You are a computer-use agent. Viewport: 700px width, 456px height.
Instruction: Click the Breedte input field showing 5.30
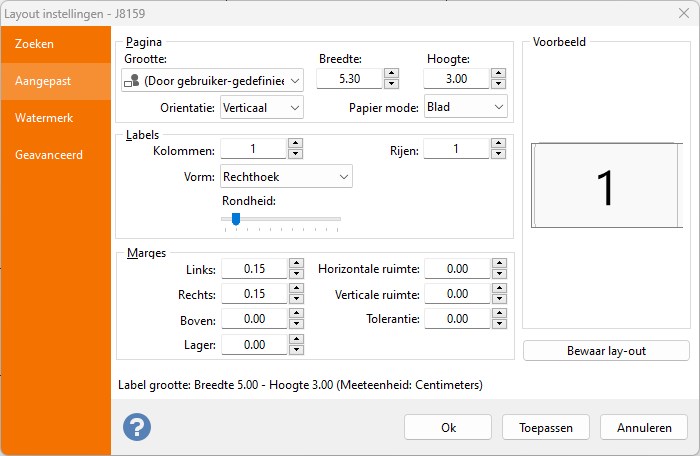(350, 79)
